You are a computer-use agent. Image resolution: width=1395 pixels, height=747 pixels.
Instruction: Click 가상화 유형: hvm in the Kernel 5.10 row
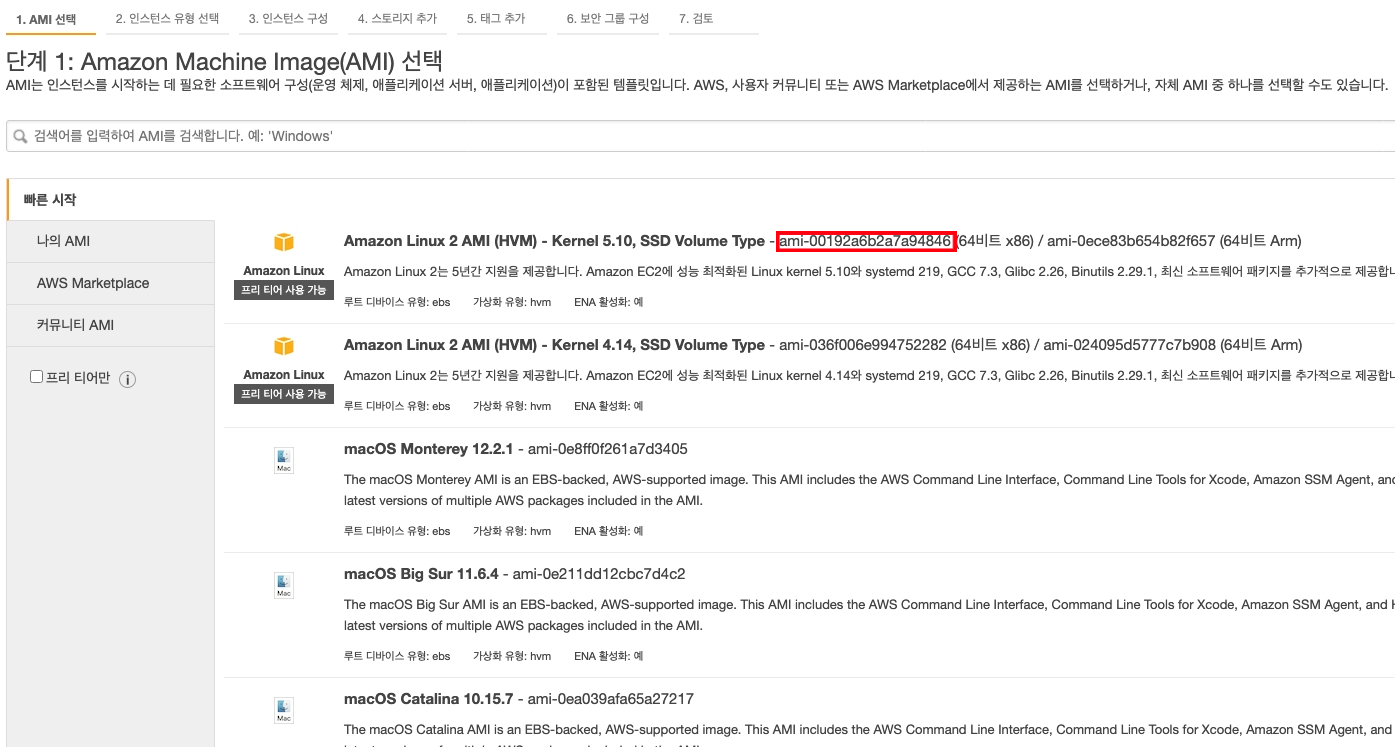(x=512, y=301)
